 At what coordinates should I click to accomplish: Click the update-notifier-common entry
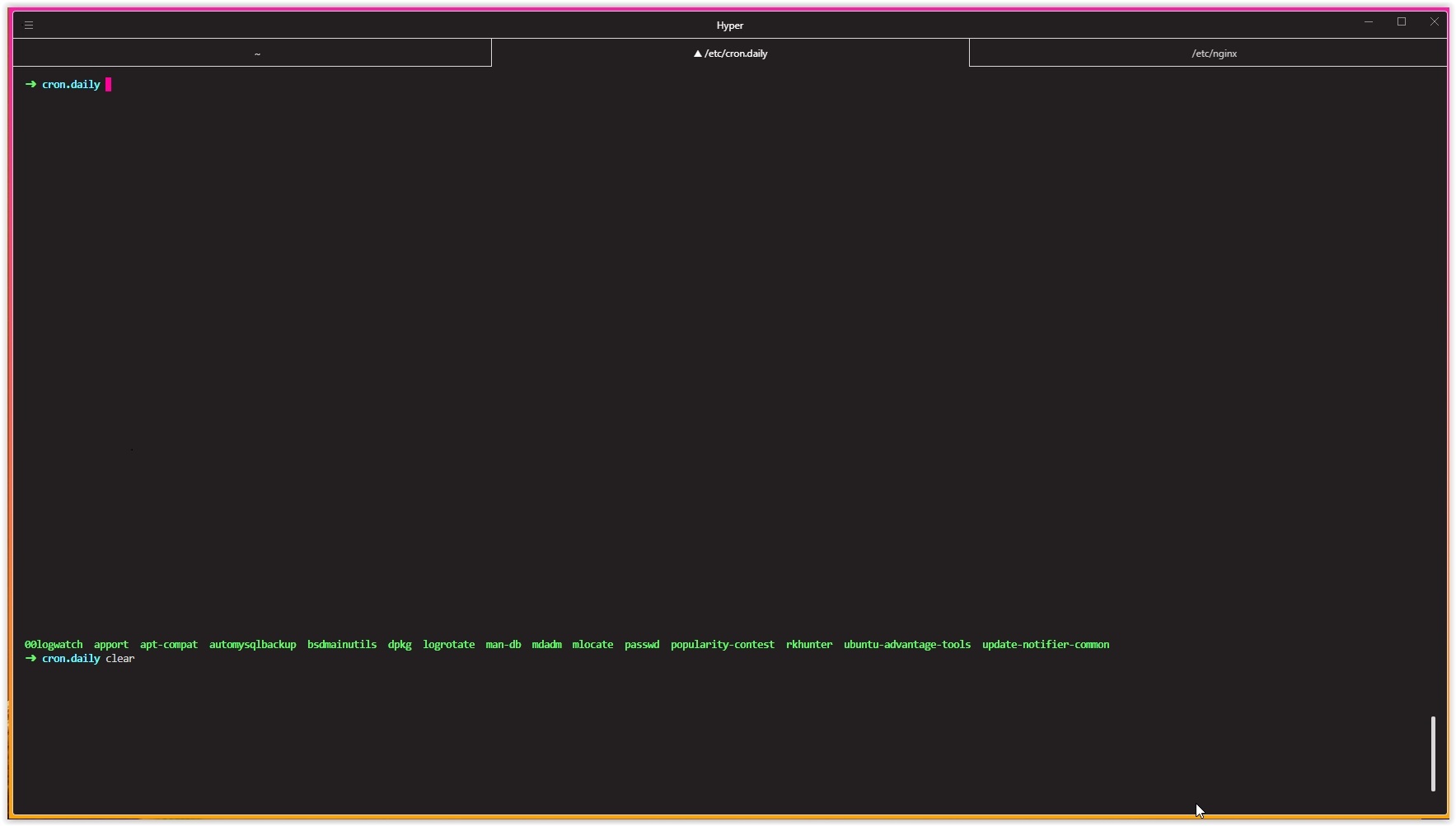click(1046, 645)
